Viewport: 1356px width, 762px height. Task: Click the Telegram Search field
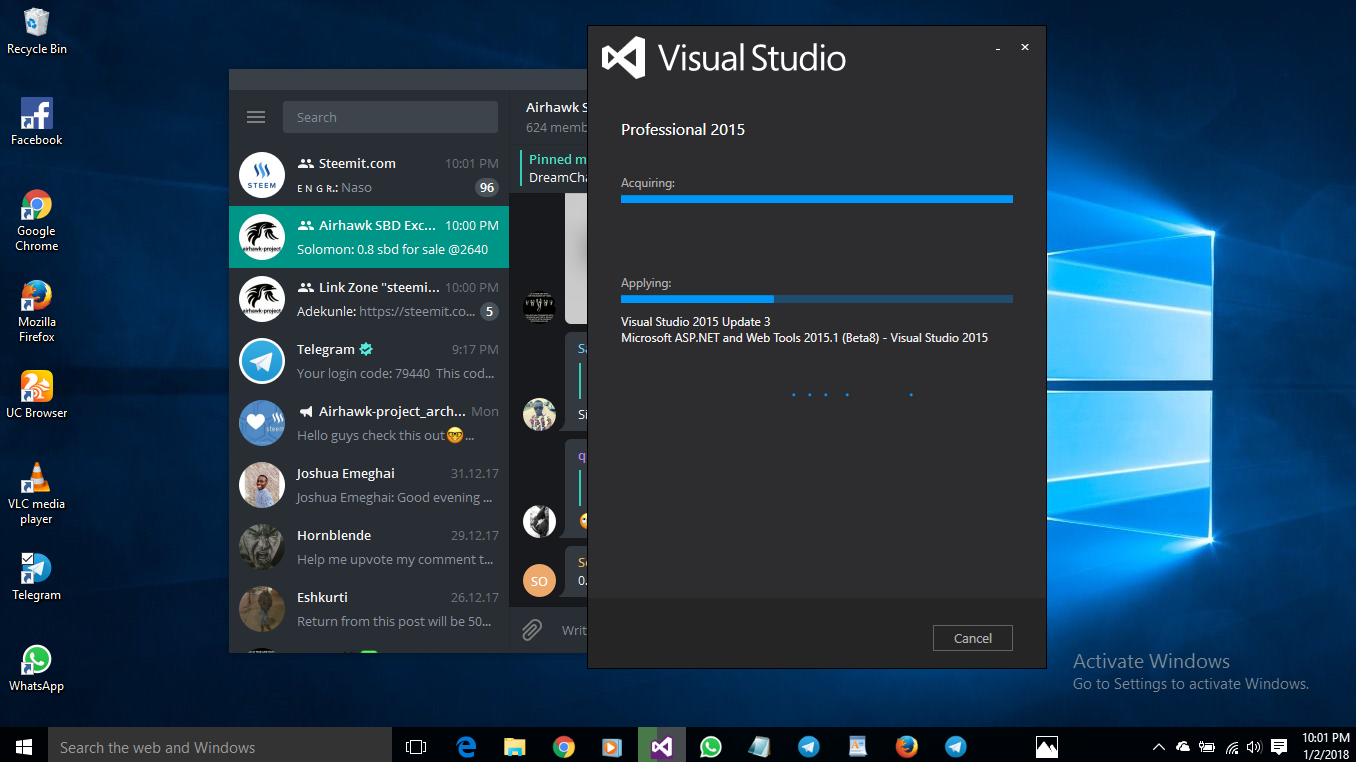pyautogui.click(x=390, y=117)
